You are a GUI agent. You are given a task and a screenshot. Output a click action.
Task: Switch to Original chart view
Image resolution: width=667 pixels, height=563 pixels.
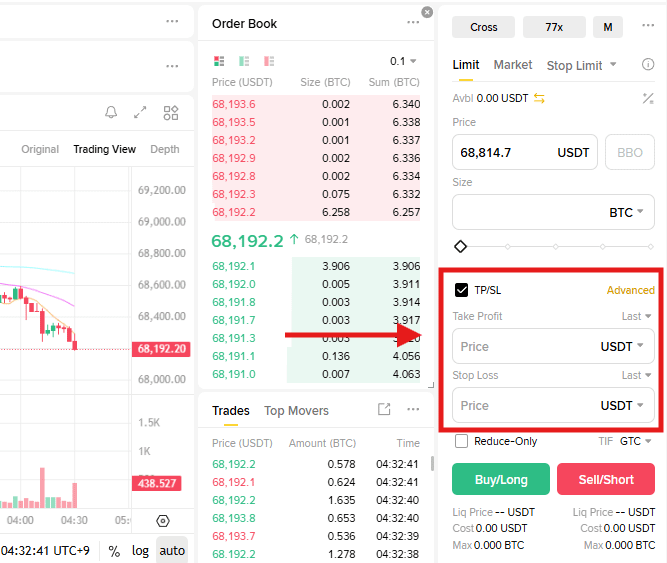[40, 149]
